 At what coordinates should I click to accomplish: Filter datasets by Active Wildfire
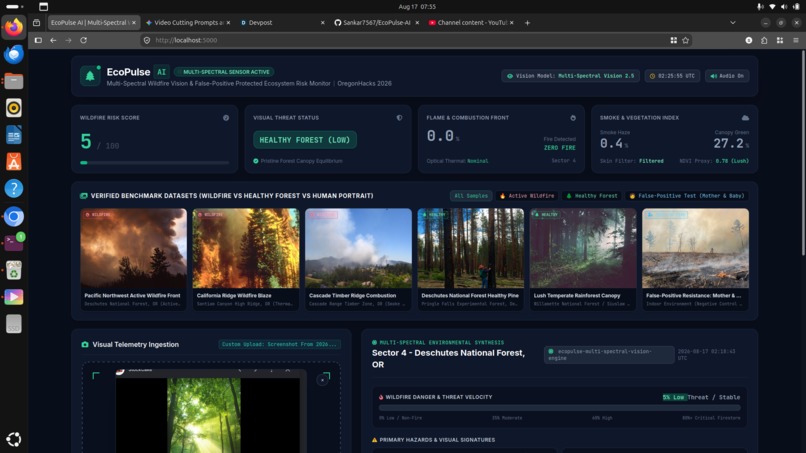[527, 196]
